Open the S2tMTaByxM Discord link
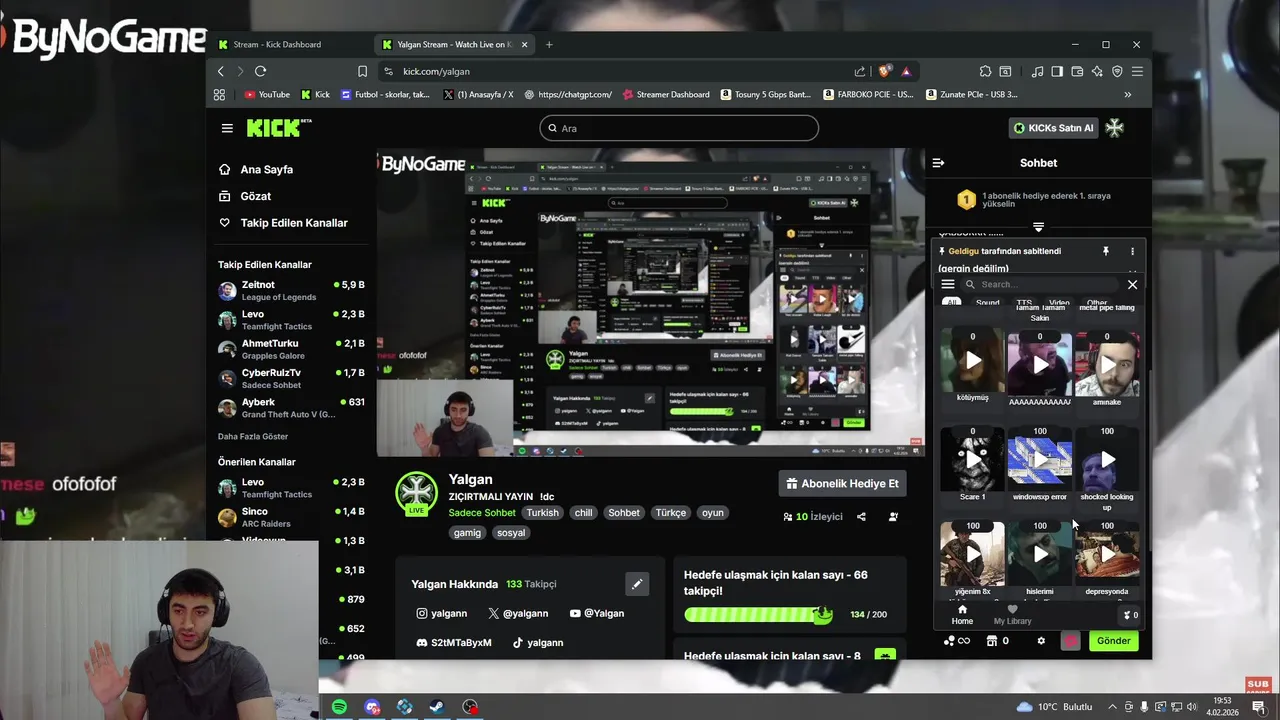1280x720 pixels. pyautogui.click(x=454, y=643)
